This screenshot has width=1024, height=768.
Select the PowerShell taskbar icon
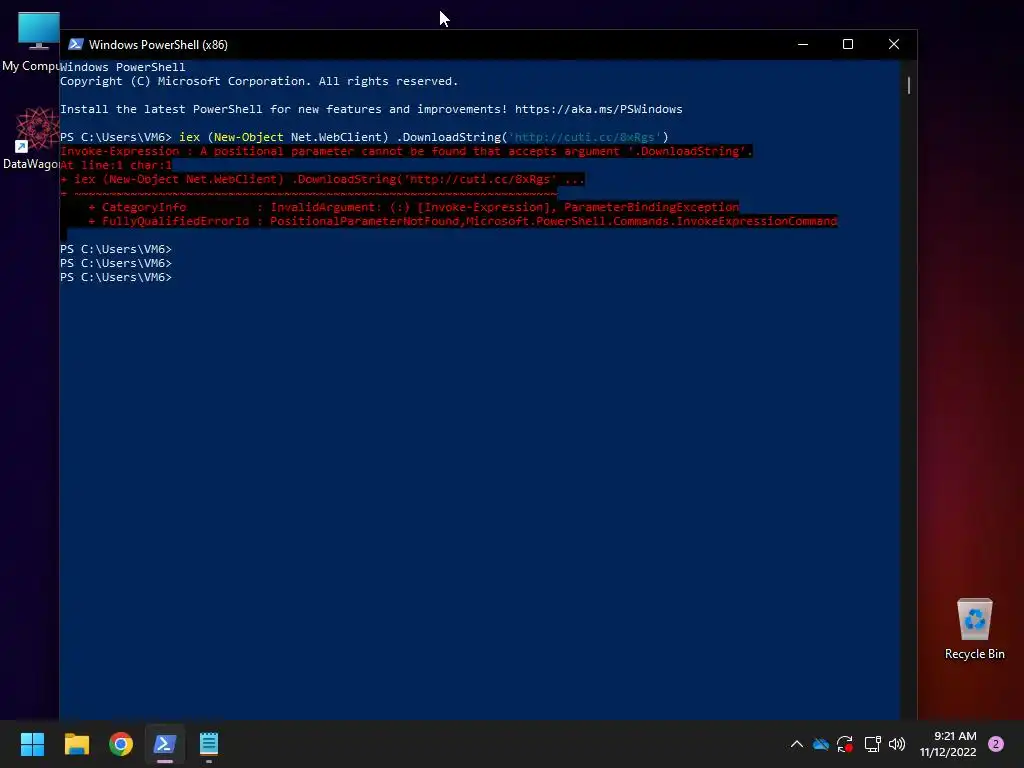[x=165, y=744]
